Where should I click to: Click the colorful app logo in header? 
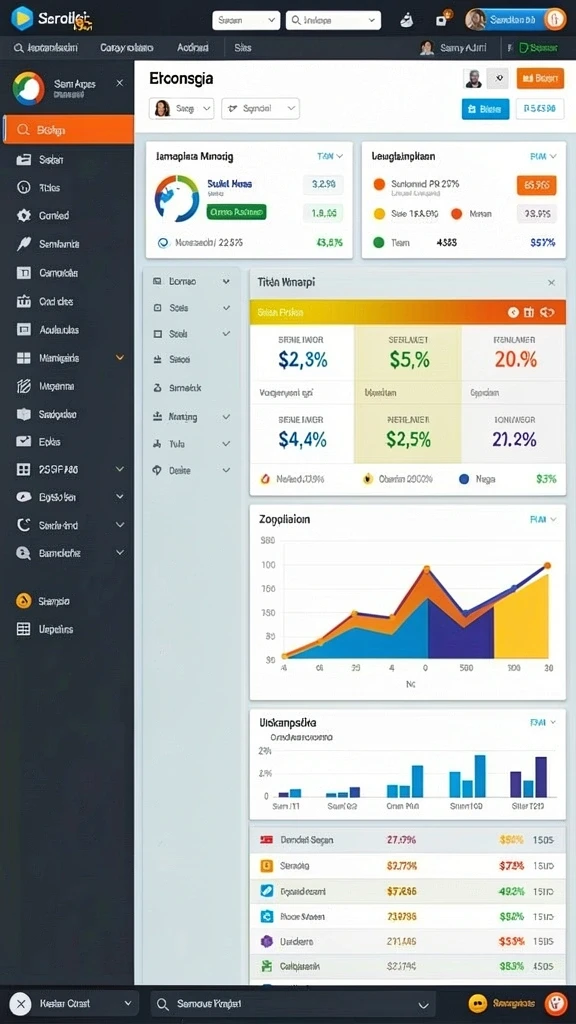(22, 18)
